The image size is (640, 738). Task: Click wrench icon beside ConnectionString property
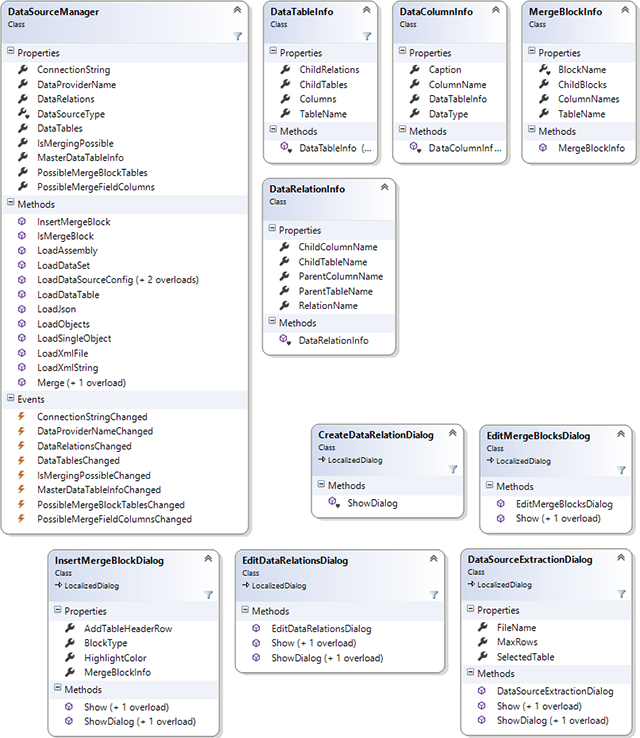(x=23, y=69)
